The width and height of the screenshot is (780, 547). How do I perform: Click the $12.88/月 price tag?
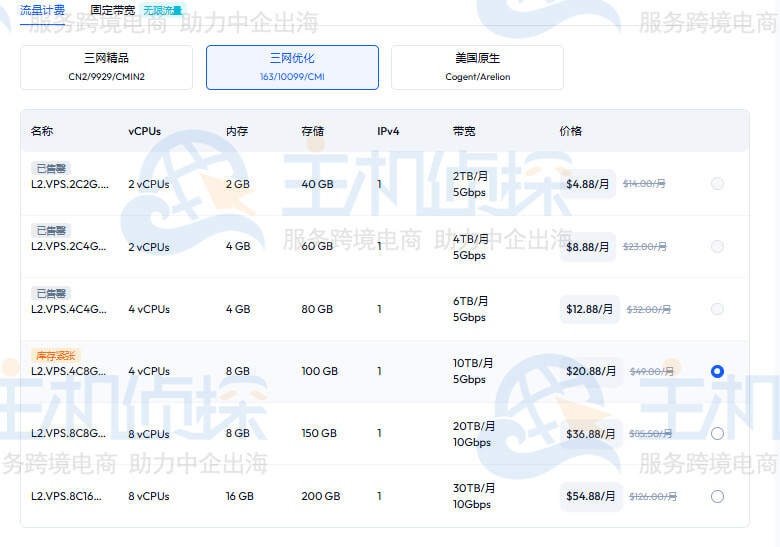tap(589, 309)
